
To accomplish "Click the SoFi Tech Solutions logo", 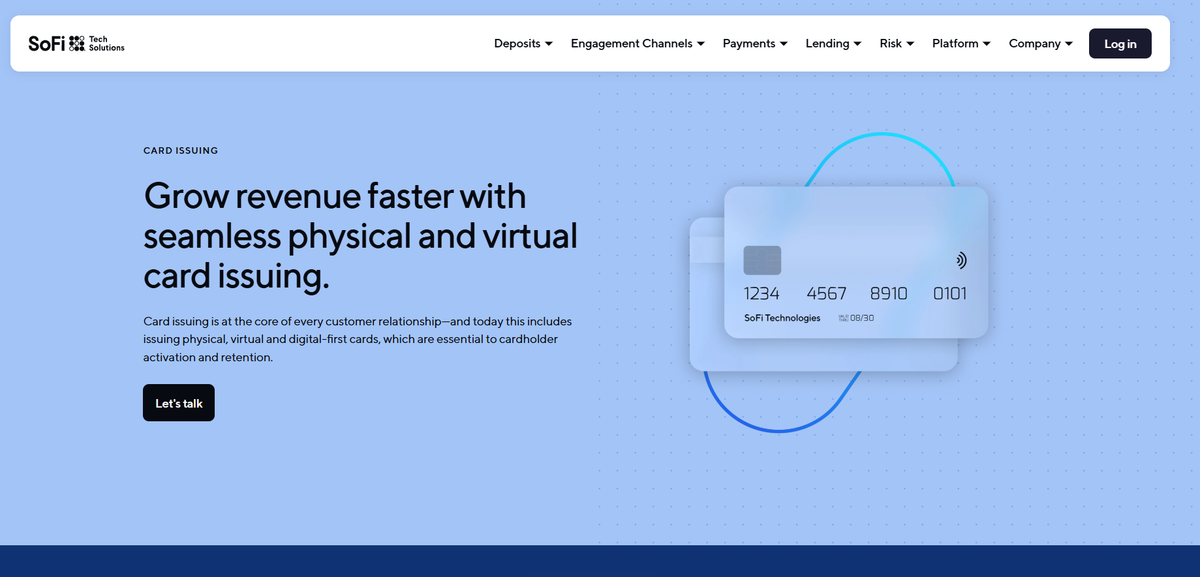I will (77, 44).
